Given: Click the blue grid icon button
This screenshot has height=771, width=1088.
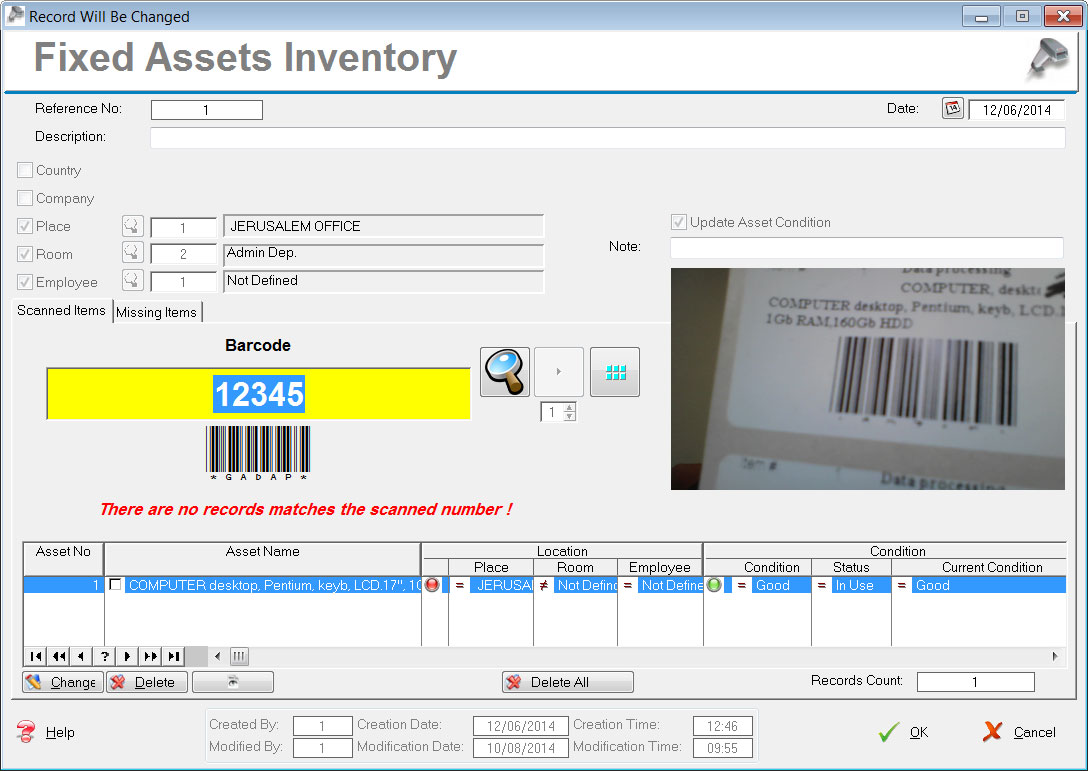Looking at the screenshot, I should (x=615, y=372).
